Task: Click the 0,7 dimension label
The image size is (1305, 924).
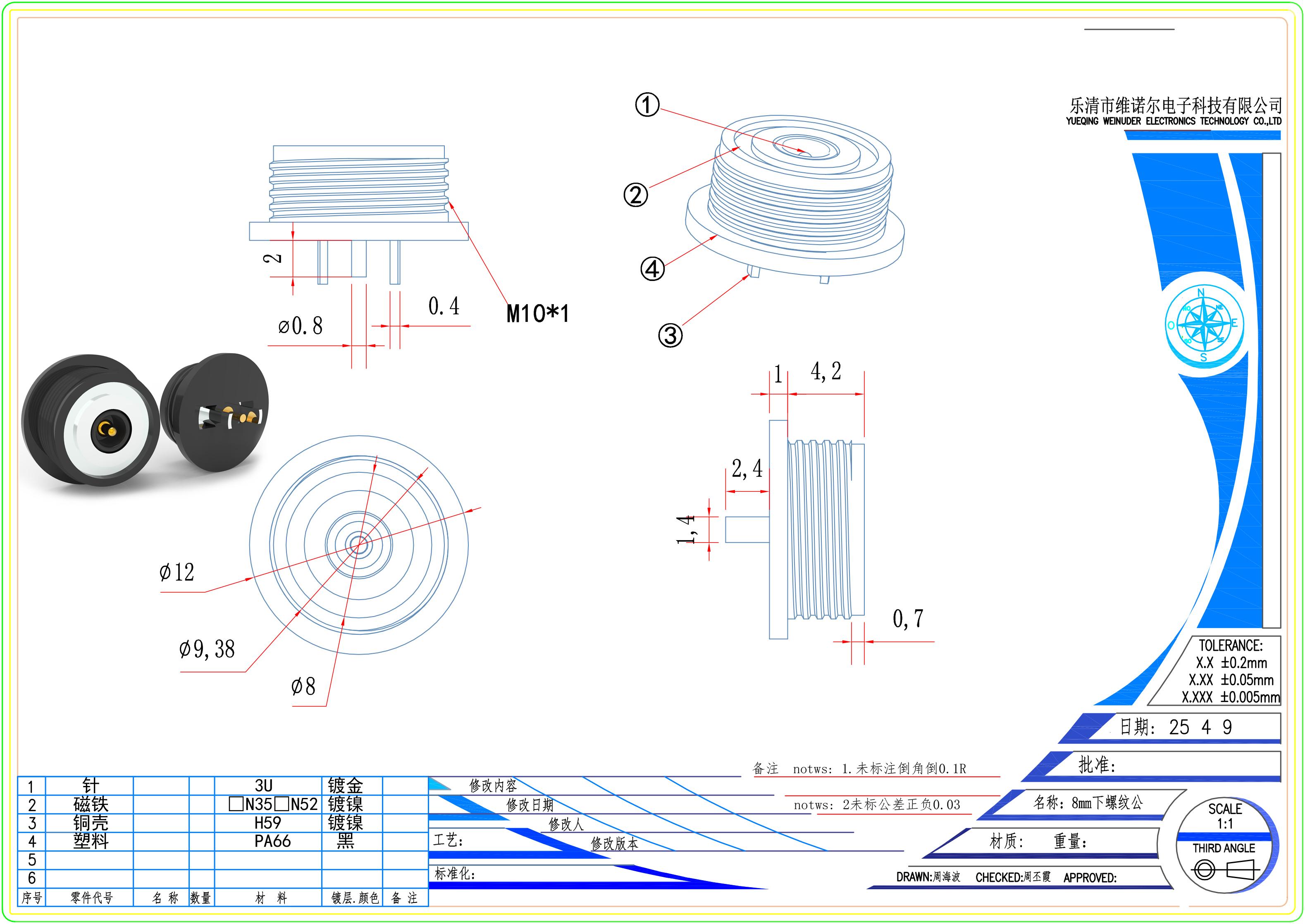Action: pos(908,619)
